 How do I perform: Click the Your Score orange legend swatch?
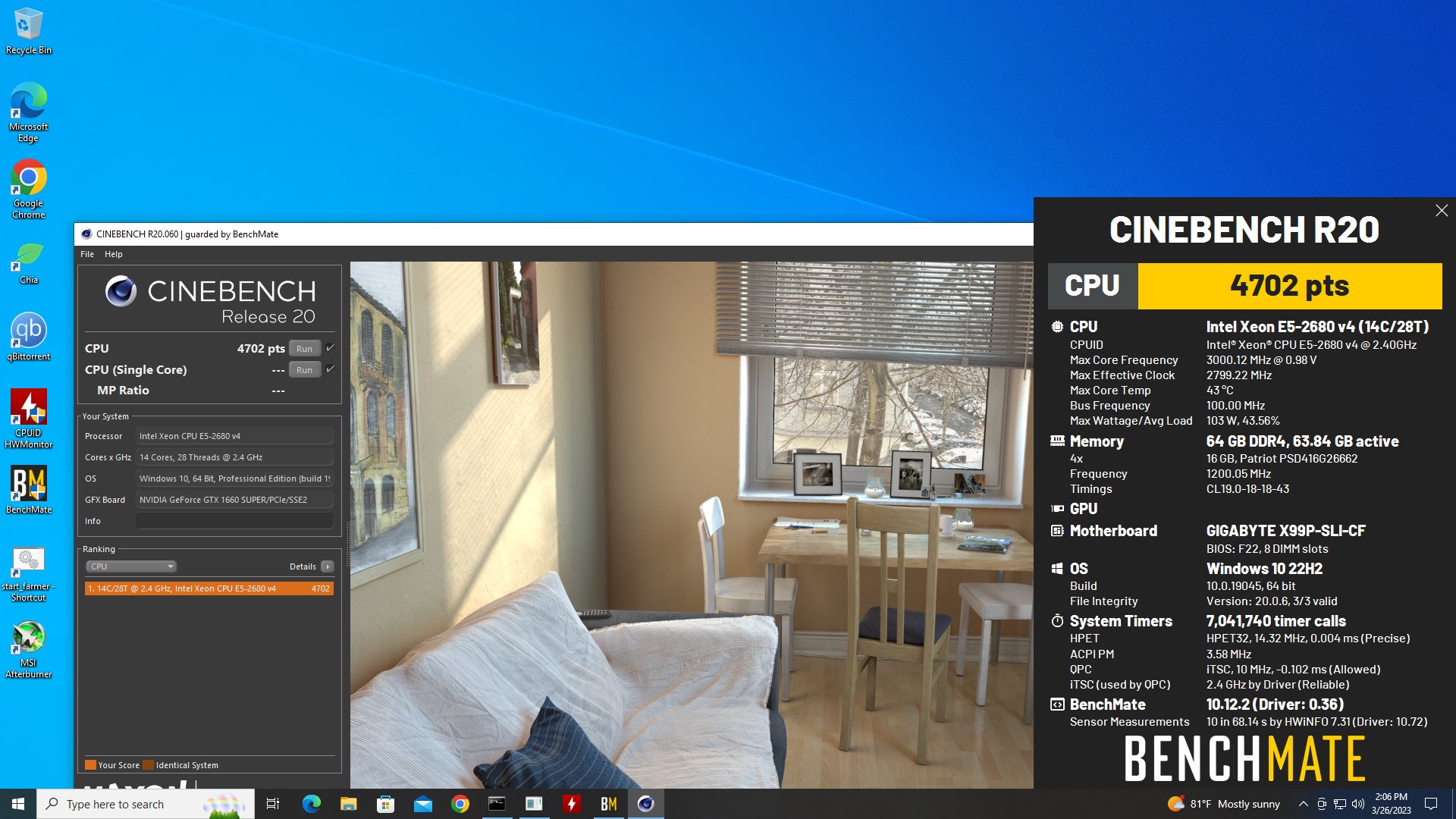pyautogui.click(x=90, y=765)
